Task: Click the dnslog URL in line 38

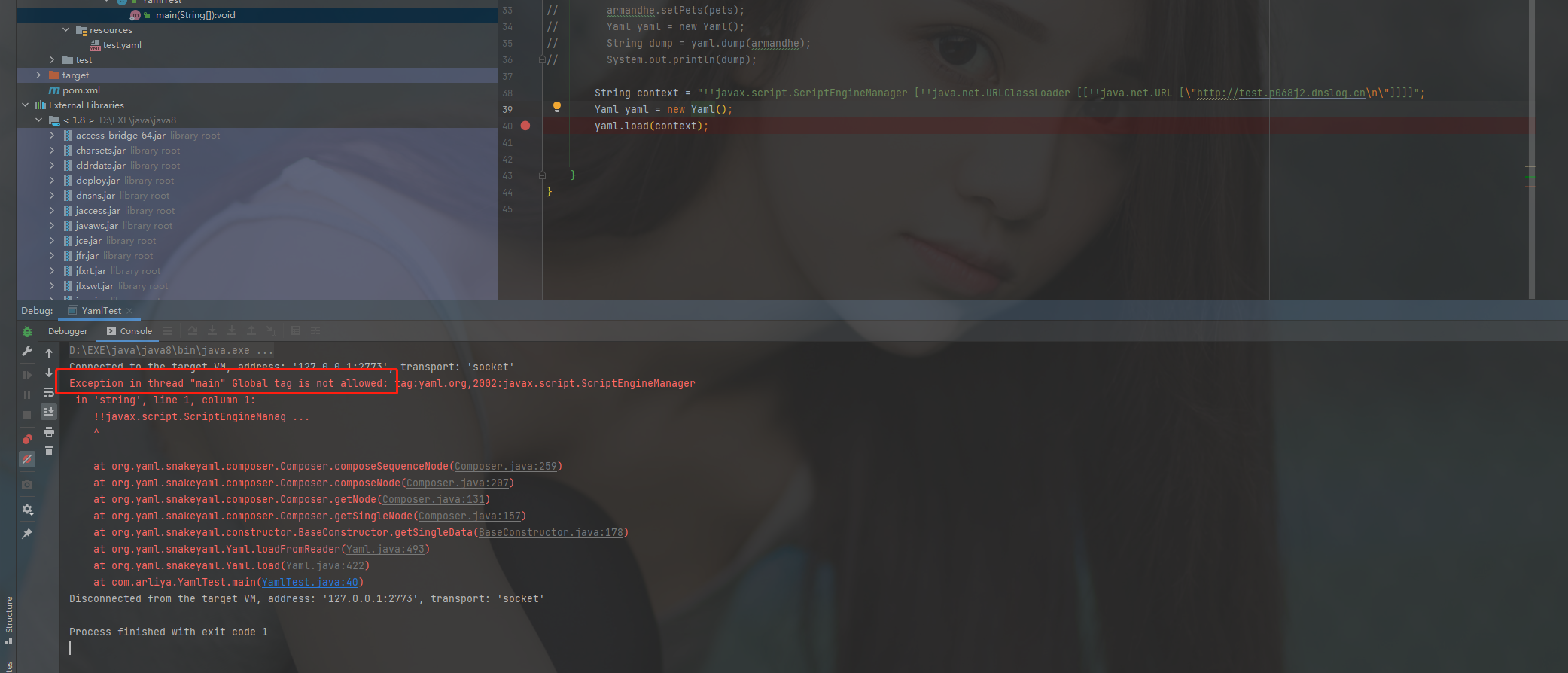Action: [x=1281, y=93]
